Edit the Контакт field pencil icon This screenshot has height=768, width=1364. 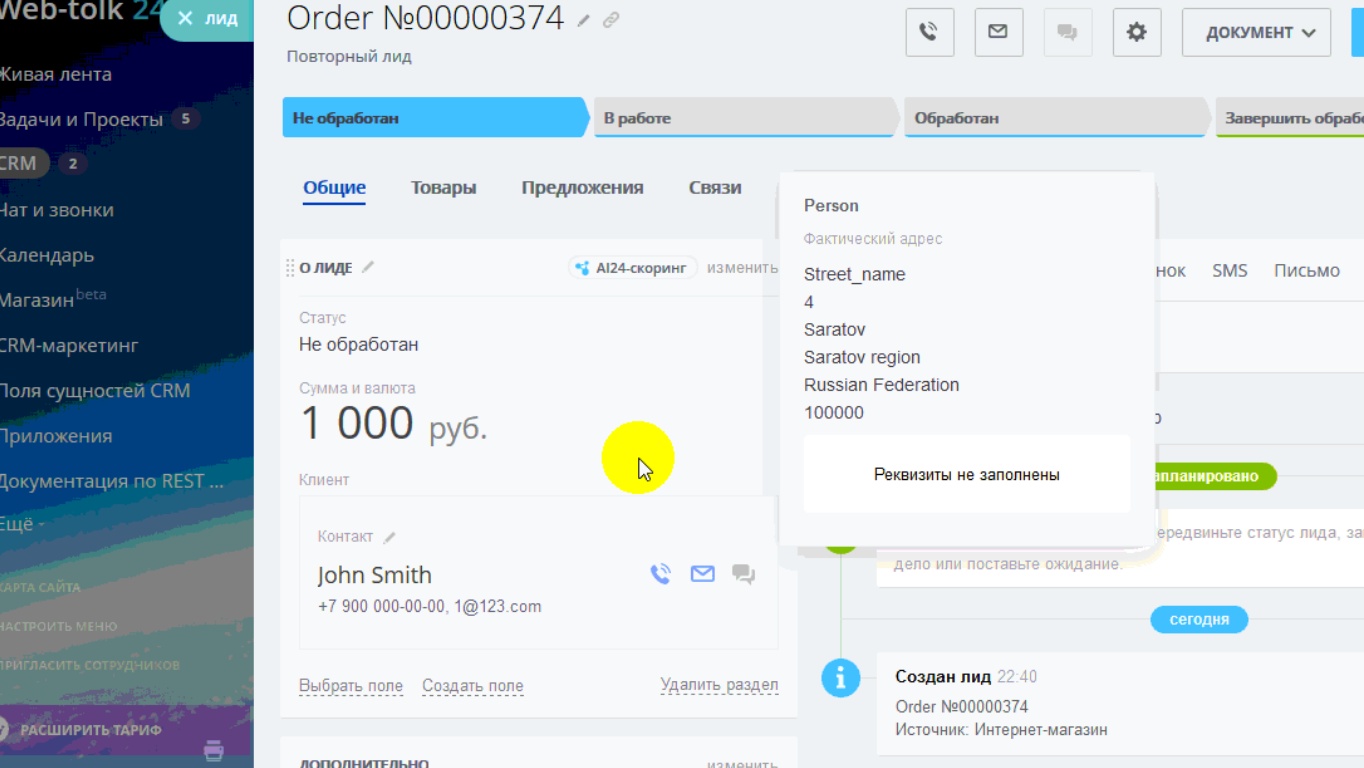(390, 537)
